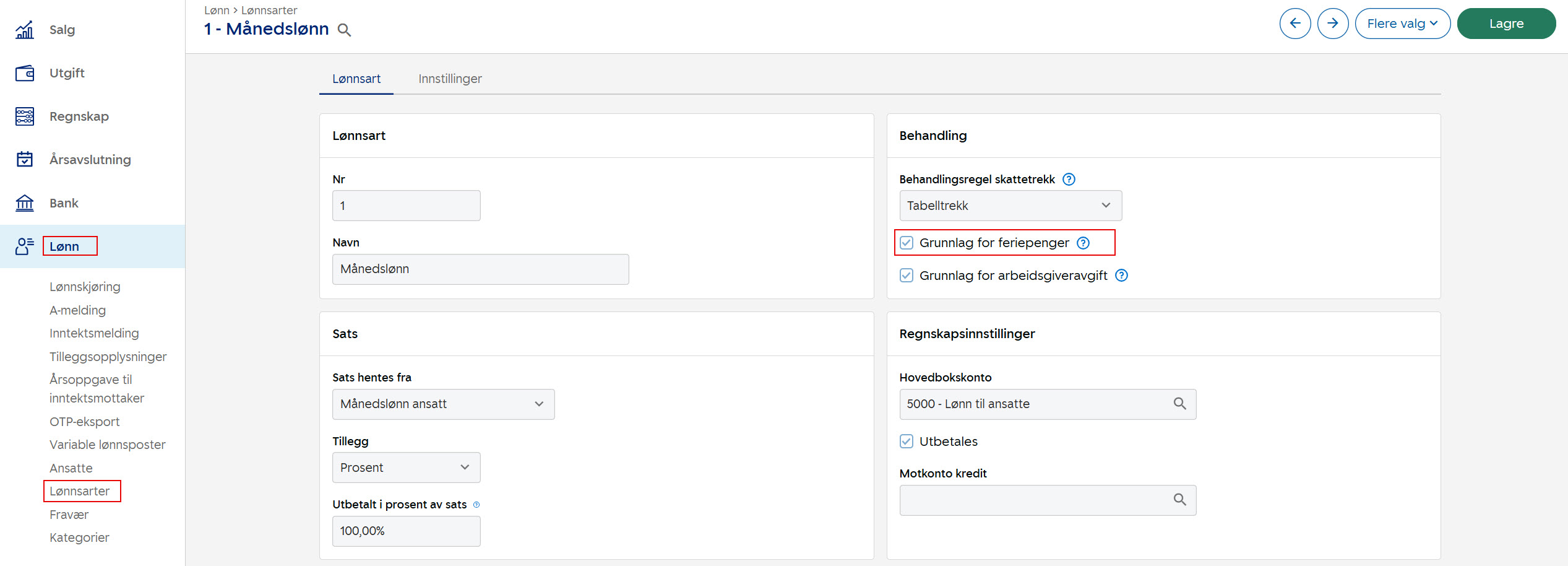Viewport: 1568px width, 566px height.
Task: Click the Navn input field
Action: point(480,269)
